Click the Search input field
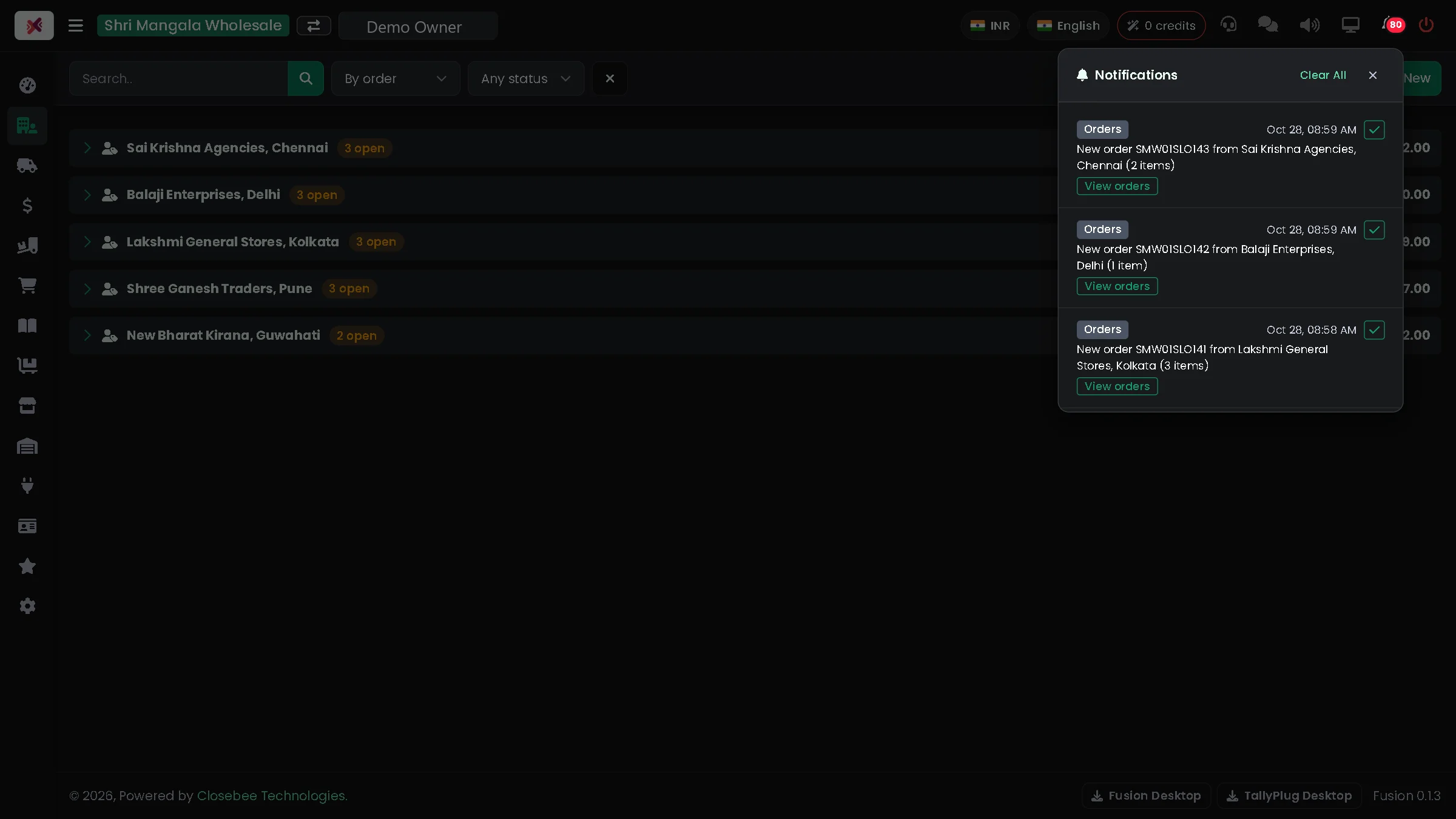This screenshot has width=1456, height=819. pyautogui.click(x=178, y=78)
